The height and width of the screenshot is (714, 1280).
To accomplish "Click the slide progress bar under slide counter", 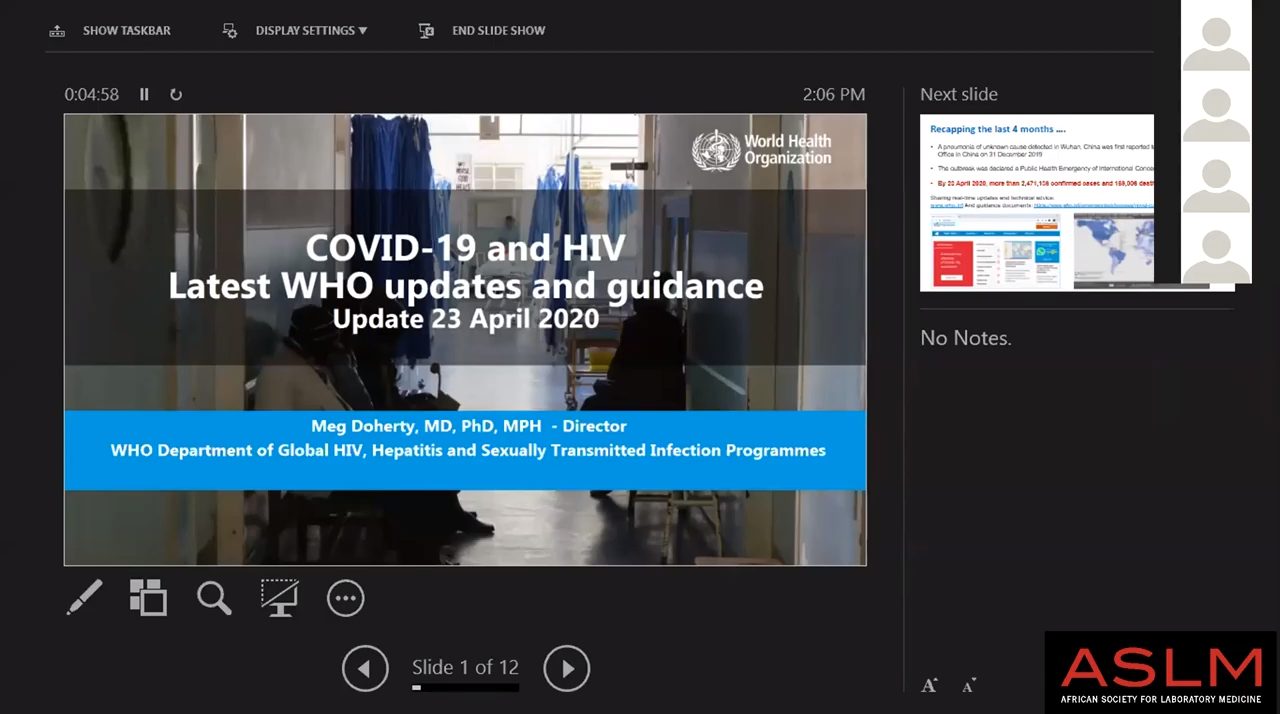I will 466,688.
